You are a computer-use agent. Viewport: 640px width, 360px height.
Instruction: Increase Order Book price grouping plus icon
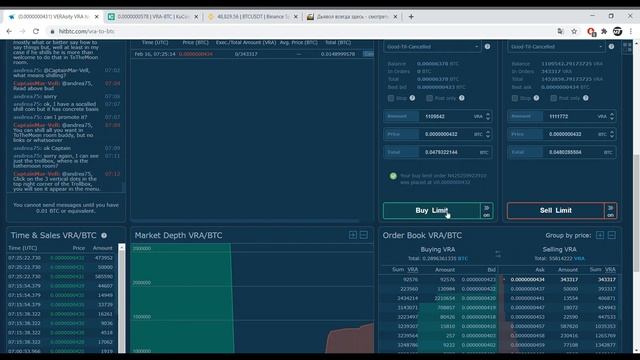(600, 235)
